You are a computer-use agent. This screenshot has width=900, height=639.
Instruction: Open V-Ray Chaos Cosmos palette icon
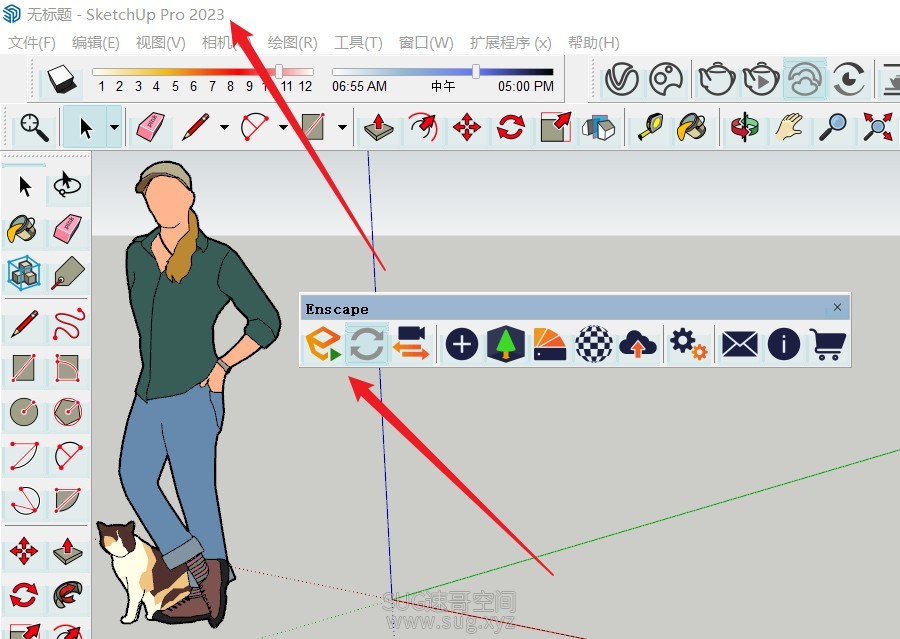pyautogui.click(x=666, y=79)
